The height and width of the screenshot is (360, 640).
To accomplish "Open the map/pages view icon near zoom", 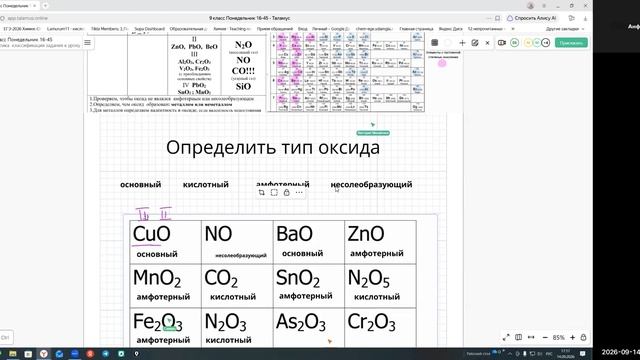I will pos(518,337).
